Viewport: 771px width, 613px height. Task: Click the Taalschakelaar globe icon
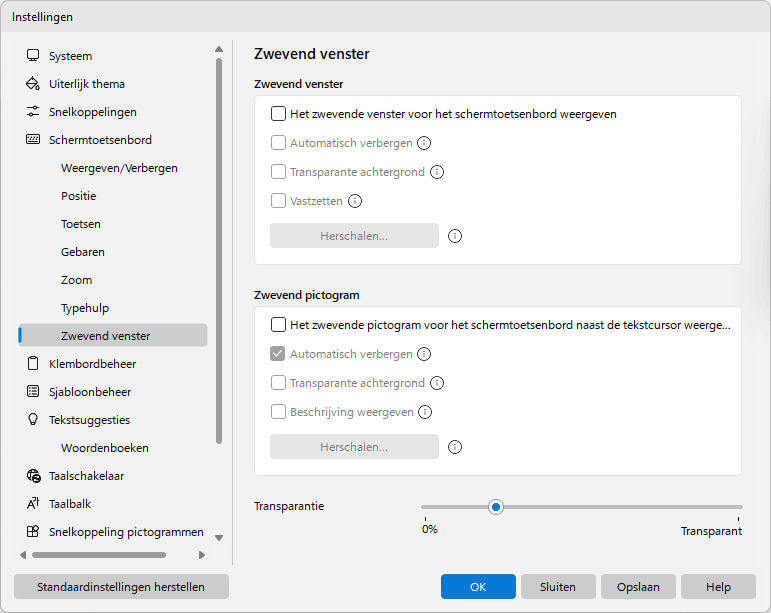tap(33, 476)
